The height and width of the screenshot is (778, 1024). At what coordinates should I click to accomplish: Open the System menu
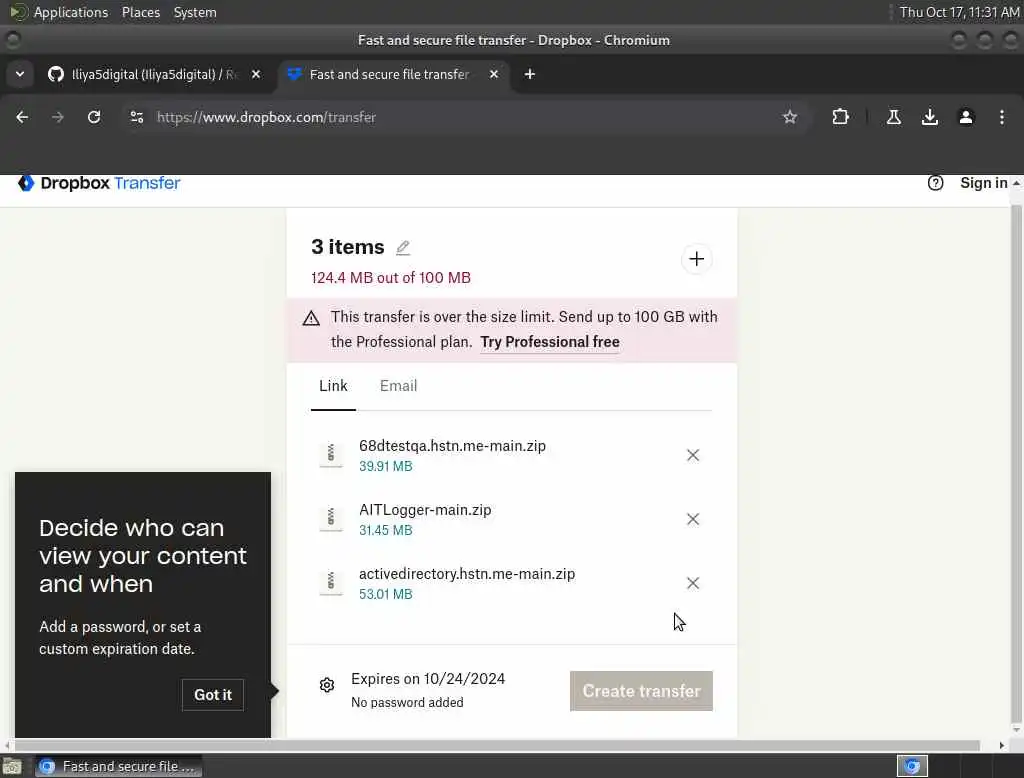(195, 12)
